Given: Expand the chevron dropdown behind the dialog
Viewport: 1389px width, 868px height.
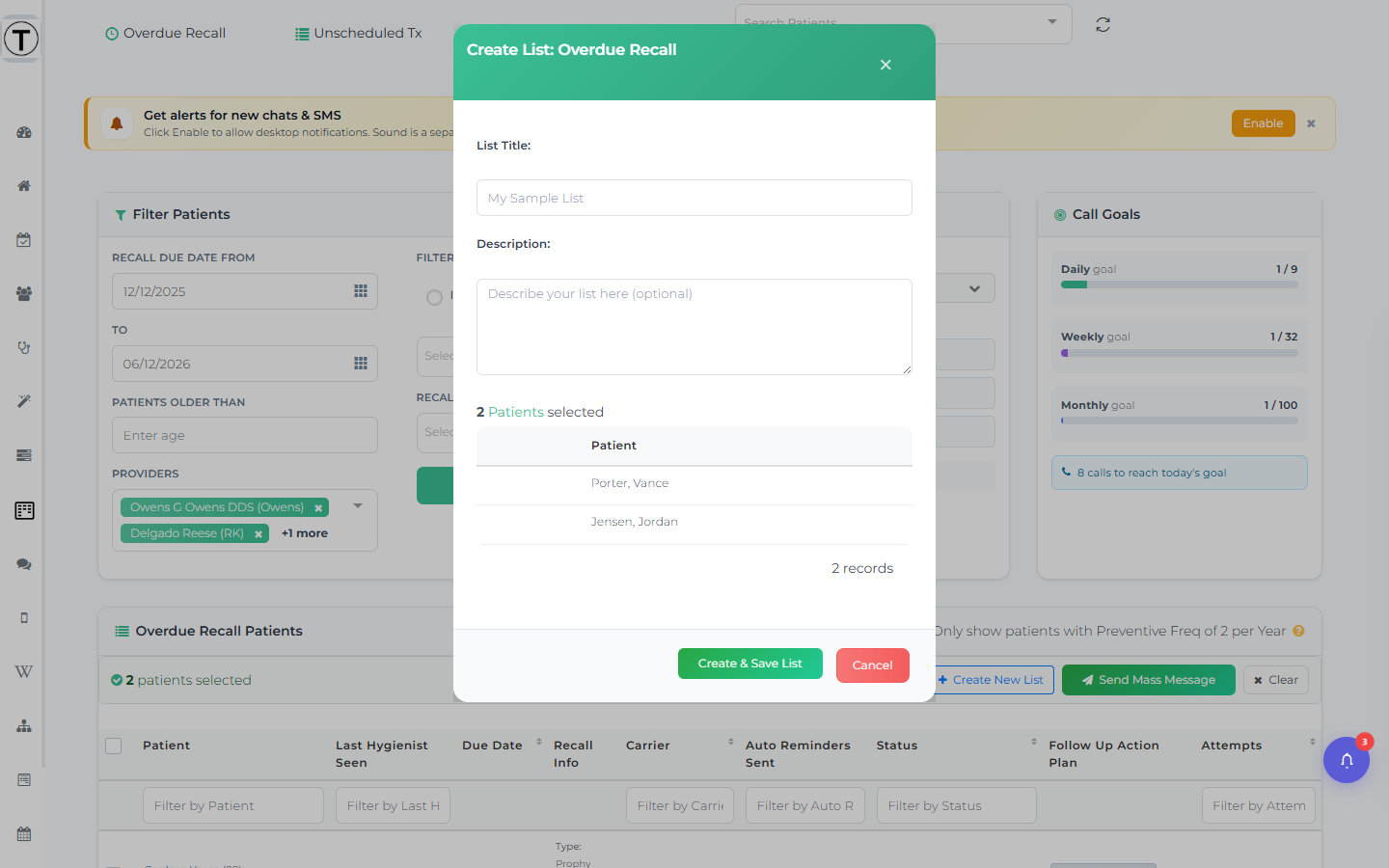Looking at the screenshot, I should pos(975,288).
